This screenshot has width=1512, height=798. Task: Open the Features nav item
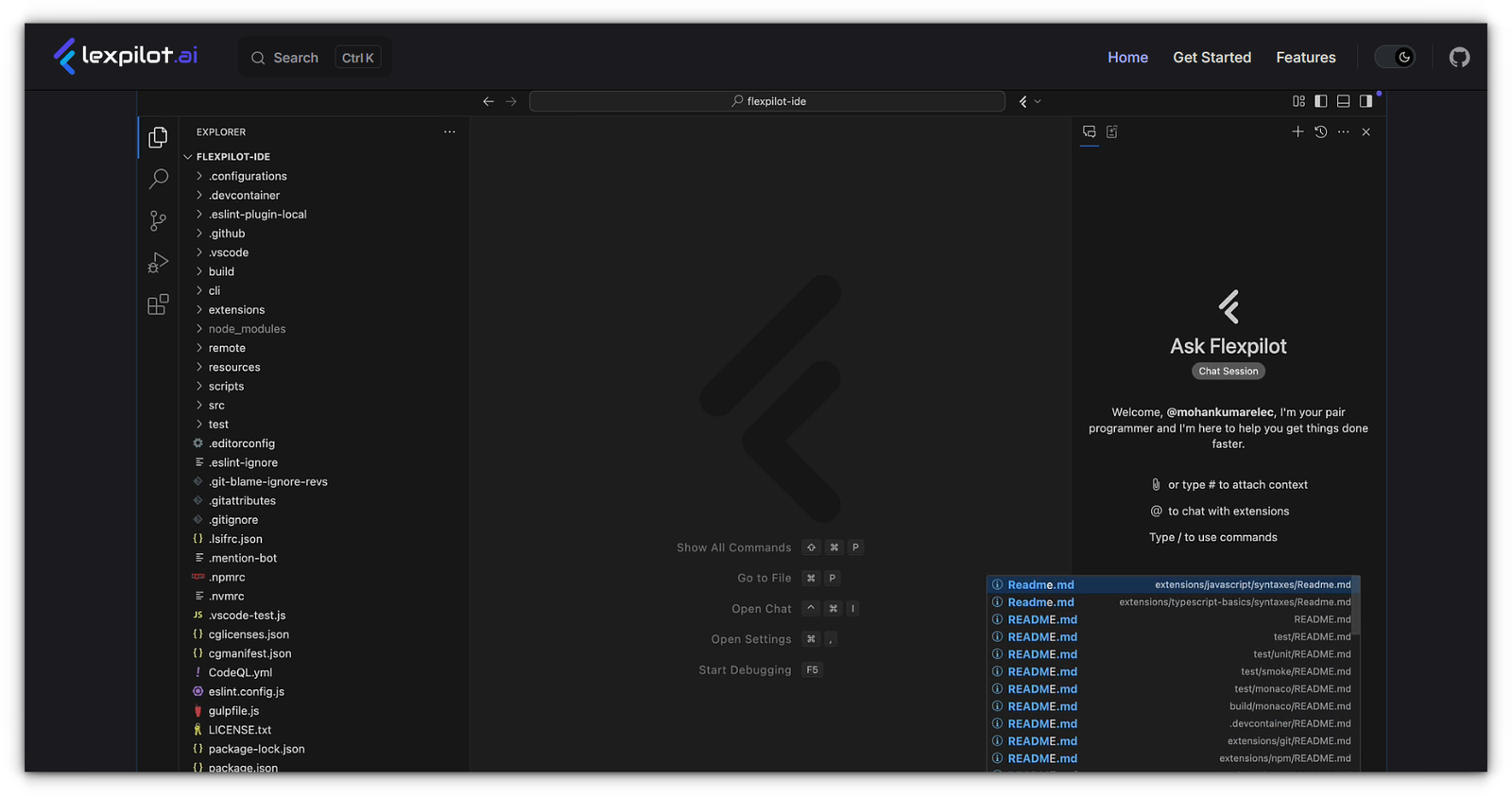click(x=1305, y=58)
